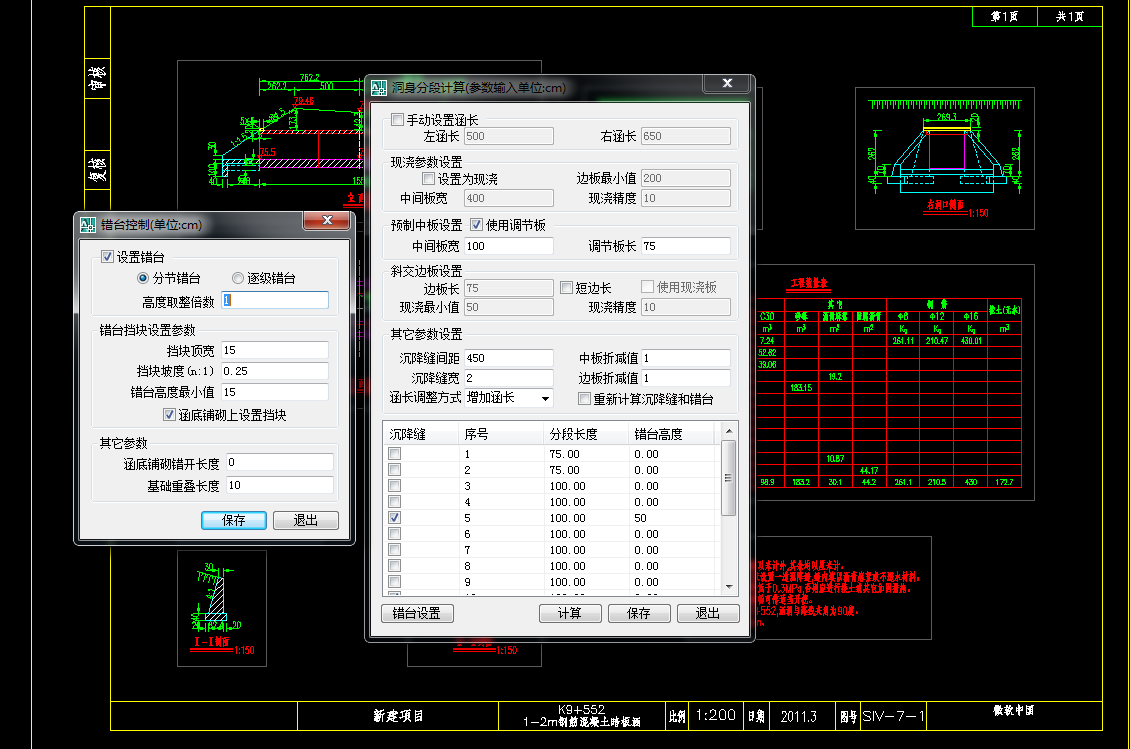1130x749 pixels.
Task: Click the 挡块顶宽 input field
Action: click(275, 350)
